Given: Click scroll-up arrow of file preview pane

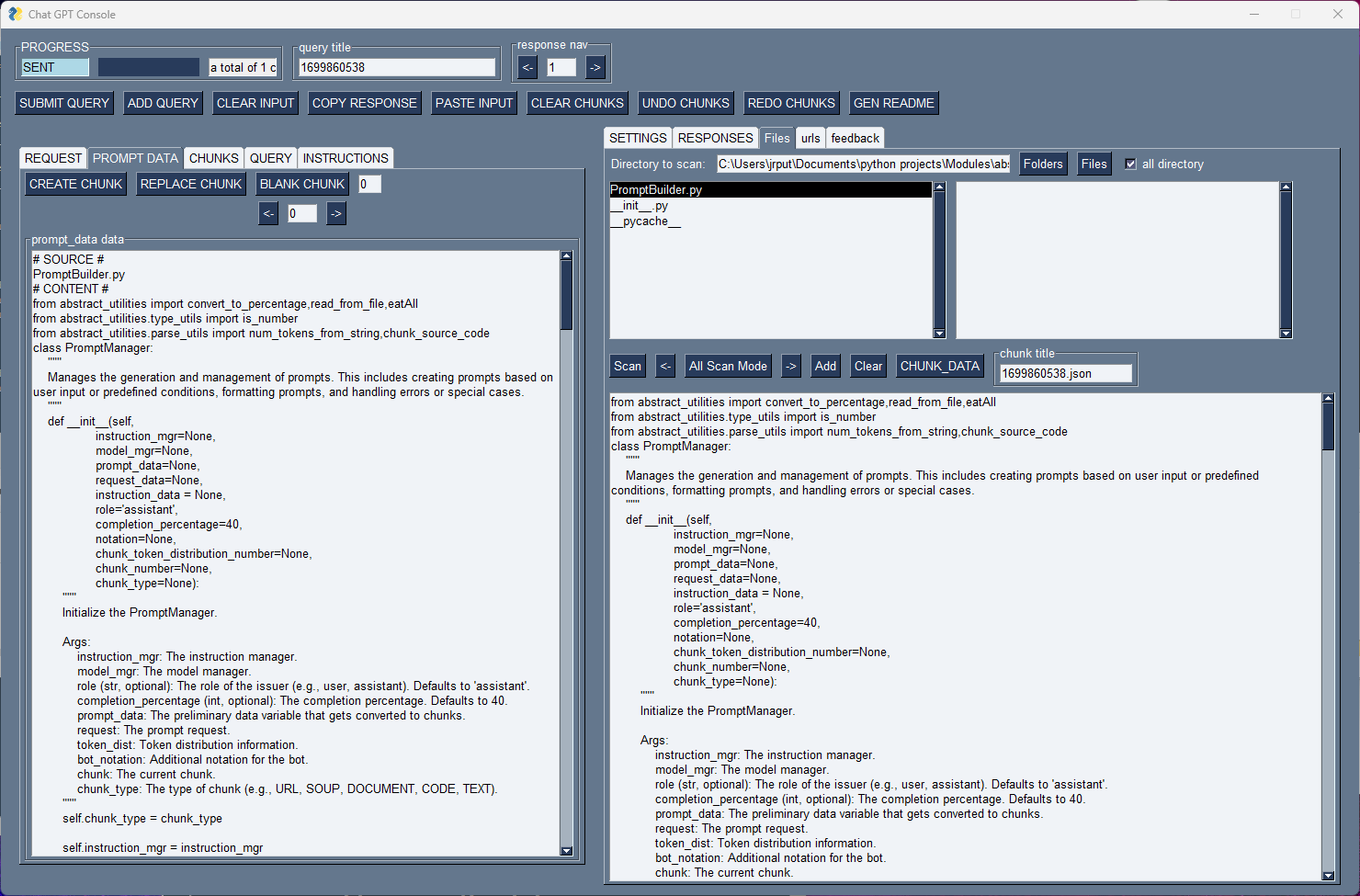Looking at the screenshot, I should tap(1328, 399).
